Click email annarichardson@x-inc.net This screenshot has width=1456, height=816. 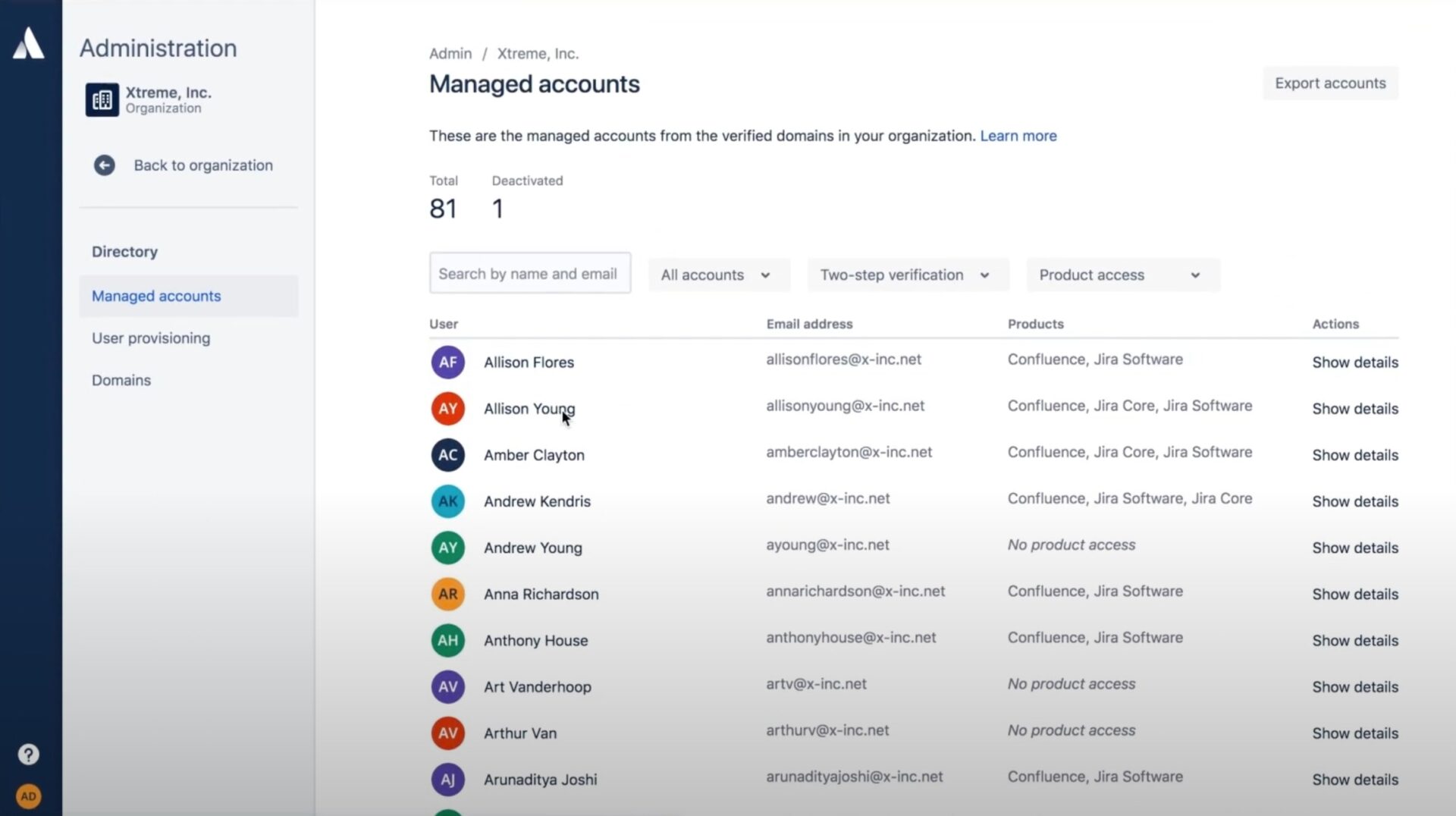[x=855, y=591]
